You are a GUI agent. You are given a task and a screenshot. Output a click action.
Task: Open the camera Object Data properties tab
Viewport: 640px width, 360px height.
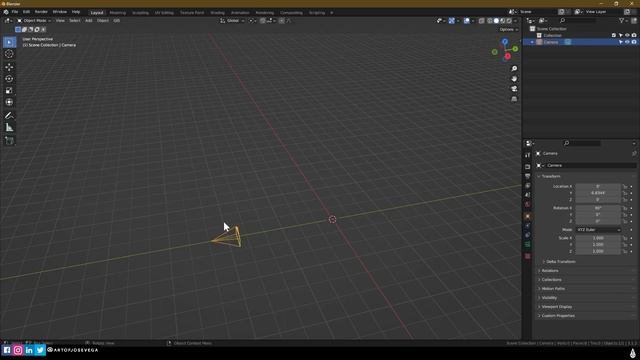(527, 244)
